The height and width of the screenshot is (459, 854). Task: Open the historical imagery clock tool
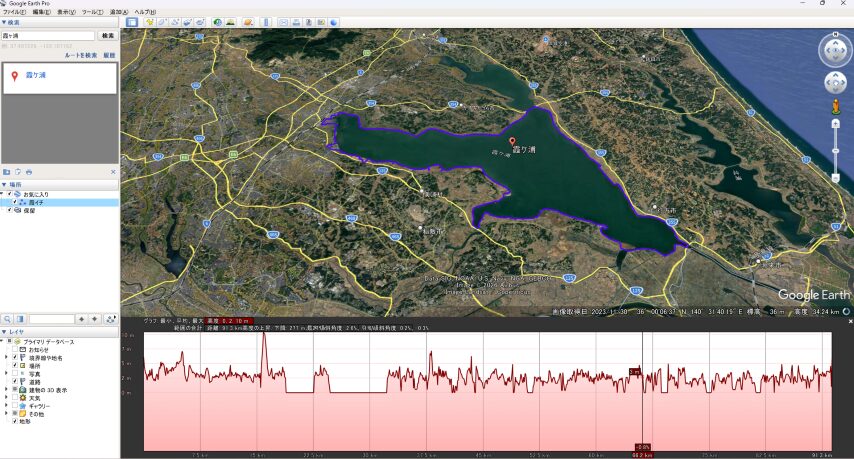coord(217,21)
